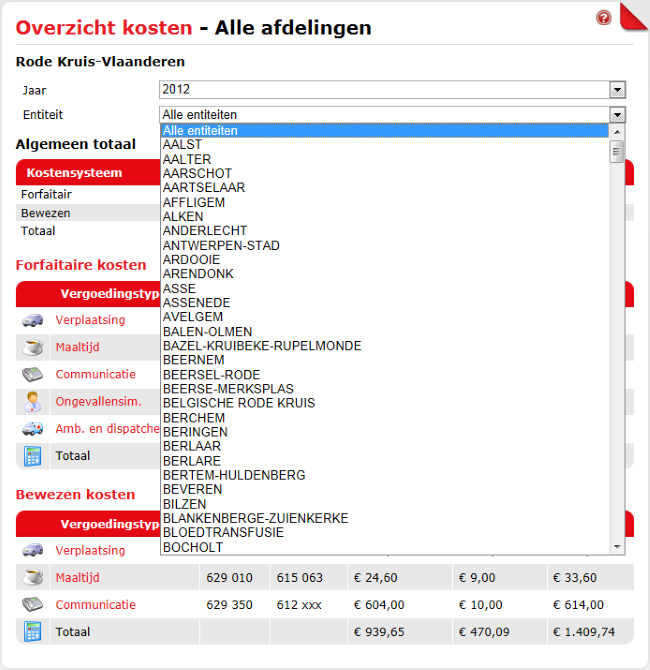The height and width of the screenshot is (670, 650).
Task: Collapse the Entiteit dropdown via its arrow
Action: tap(617, 115)
